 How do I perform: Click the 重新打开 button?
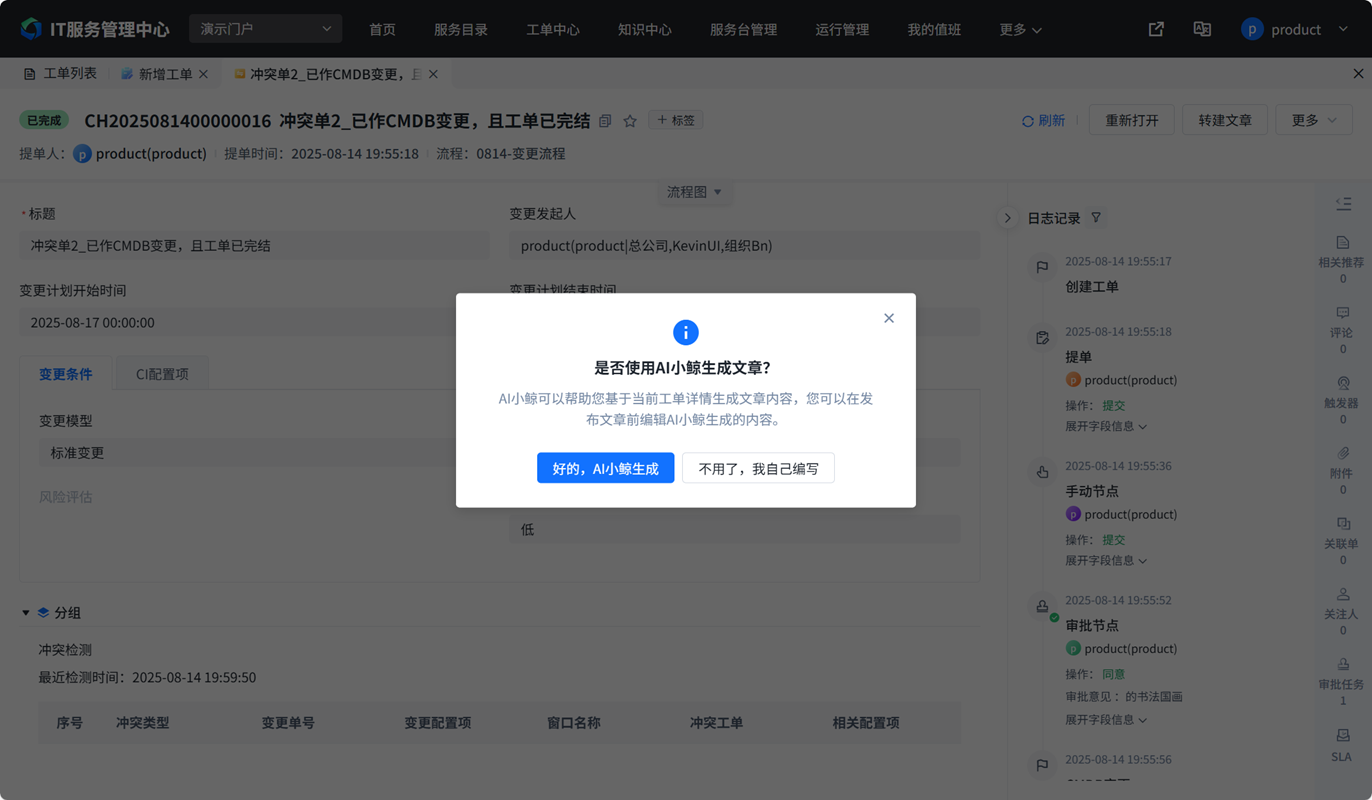1131,120
